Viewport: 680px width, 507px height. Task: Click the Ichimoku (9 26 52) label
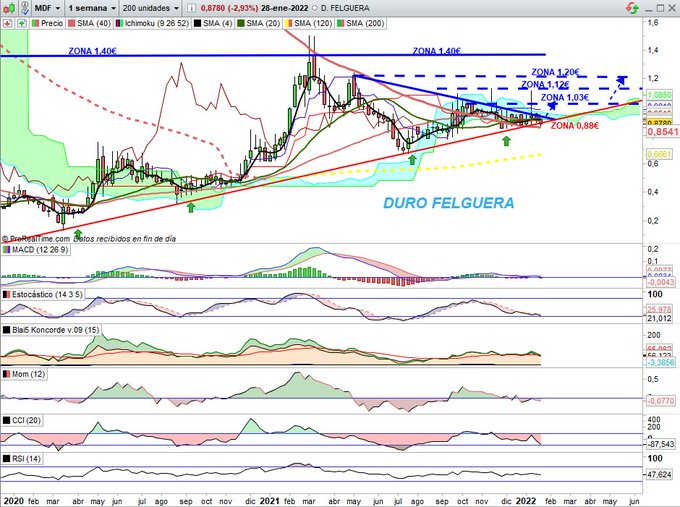point(157,23)
